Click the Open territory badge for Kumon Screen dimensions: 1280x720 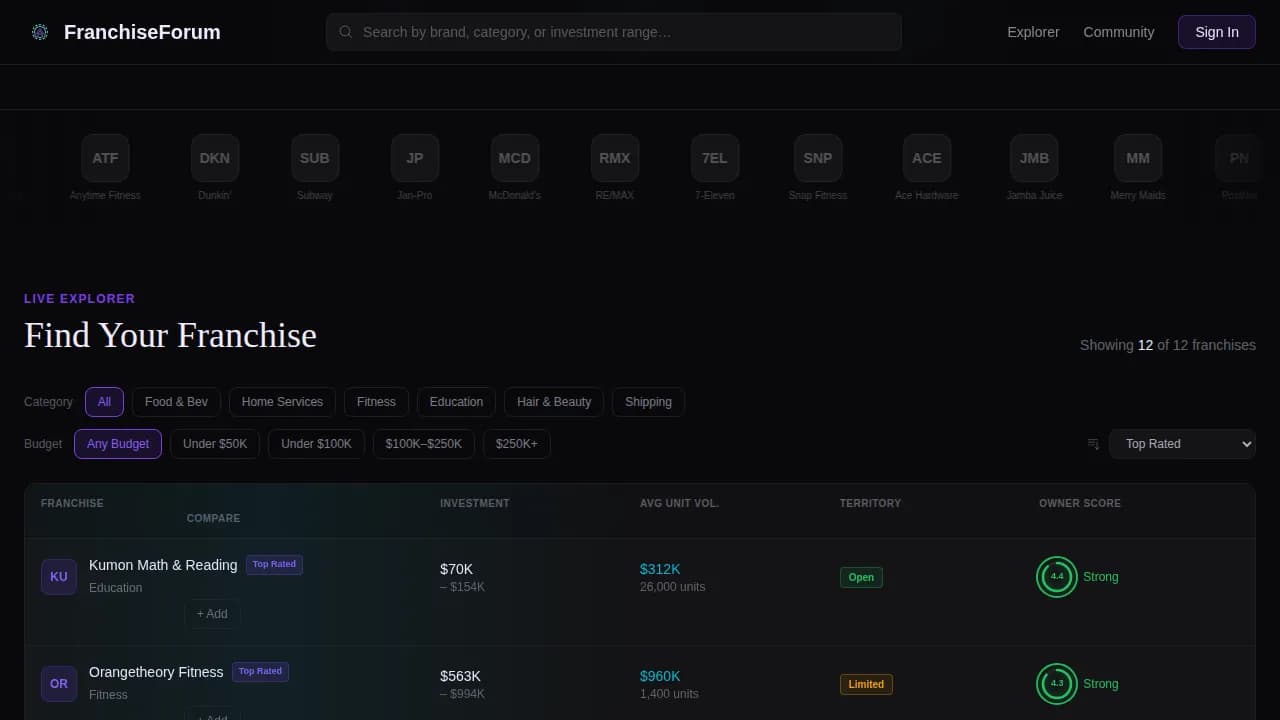(x=861, y=577)
